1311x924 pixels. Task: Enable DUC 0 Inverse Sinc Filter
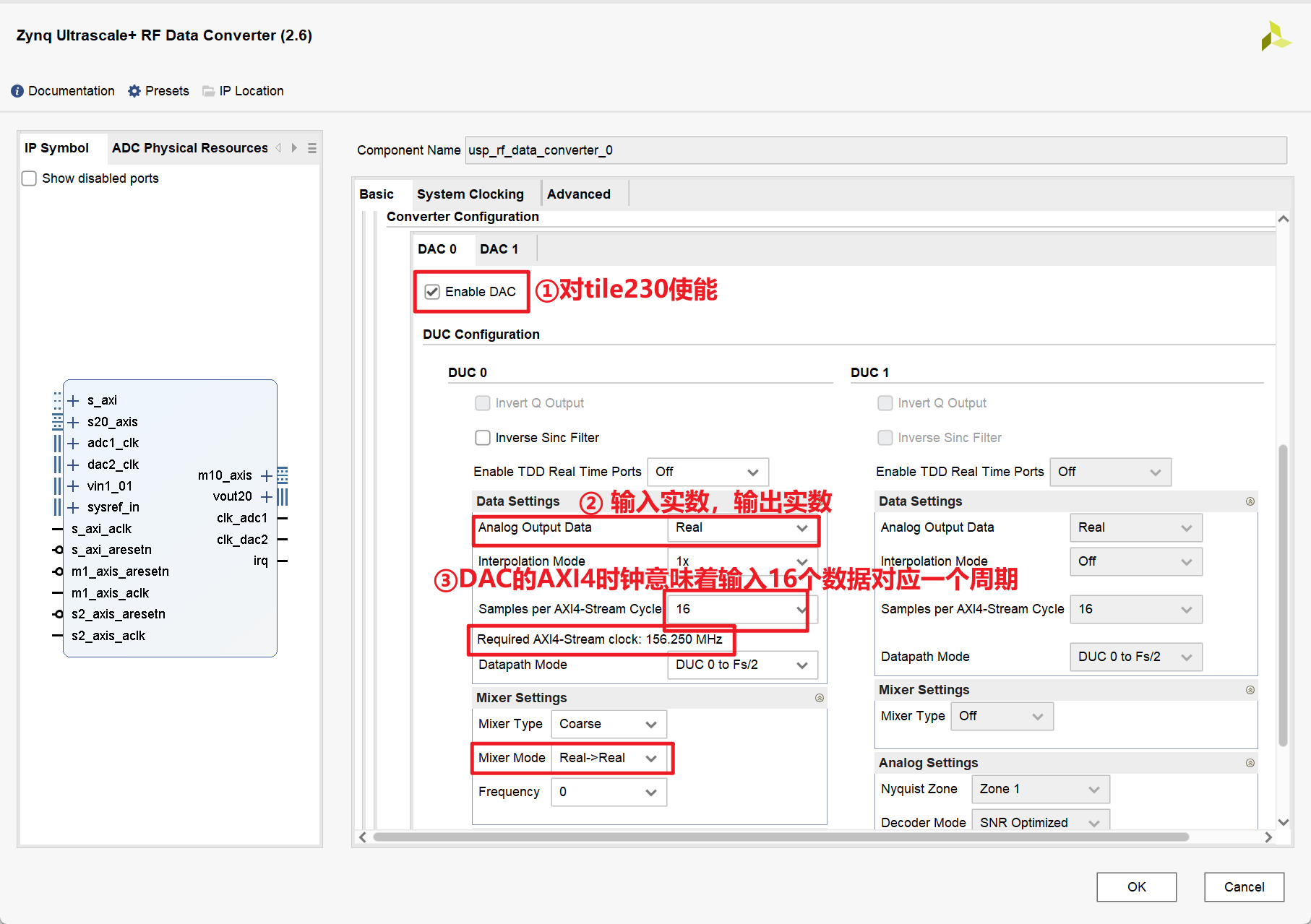point(483,438)
